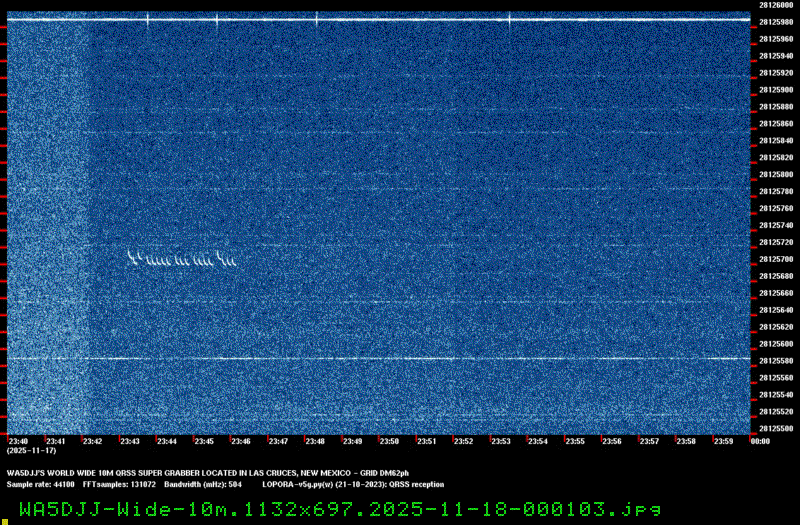This screenshot has height=525, width=800.
Task: Click the 28125800 frequency label
Action: tap(776, 174)
